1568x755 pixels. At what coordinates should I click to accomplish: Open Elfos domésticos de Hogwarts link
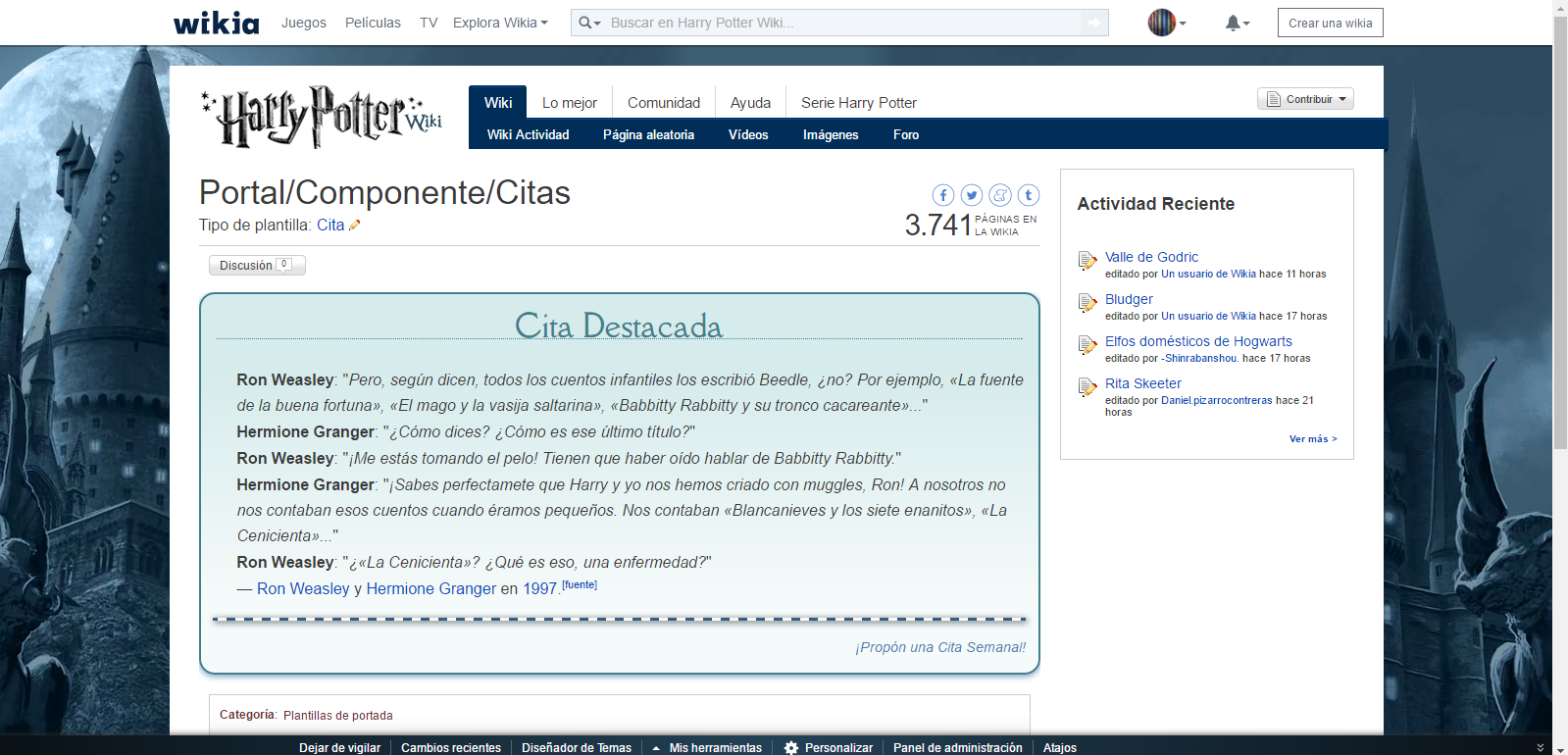1198,341
